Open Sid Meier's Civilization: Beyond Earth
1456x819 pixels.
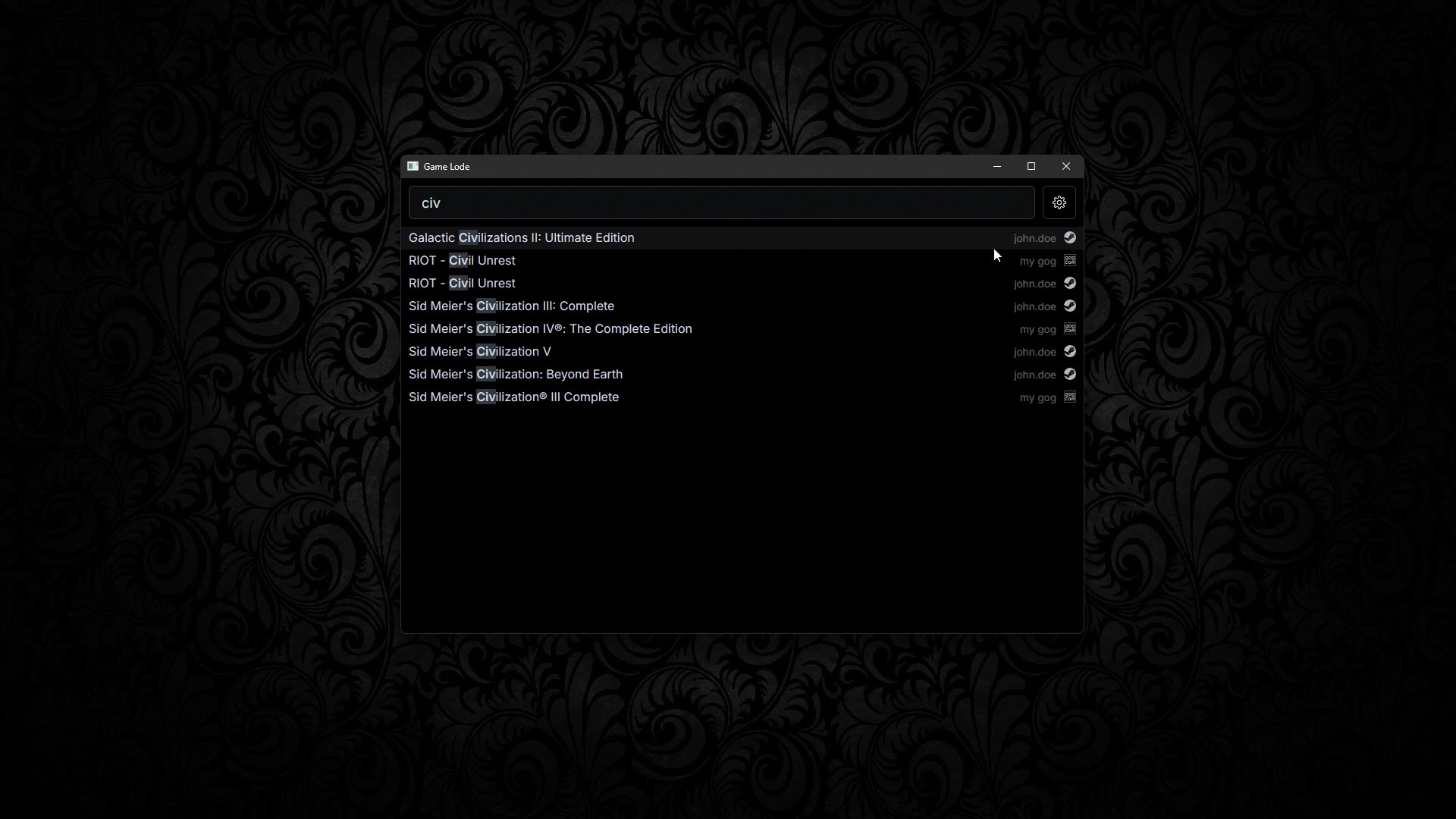pos(515,375)
